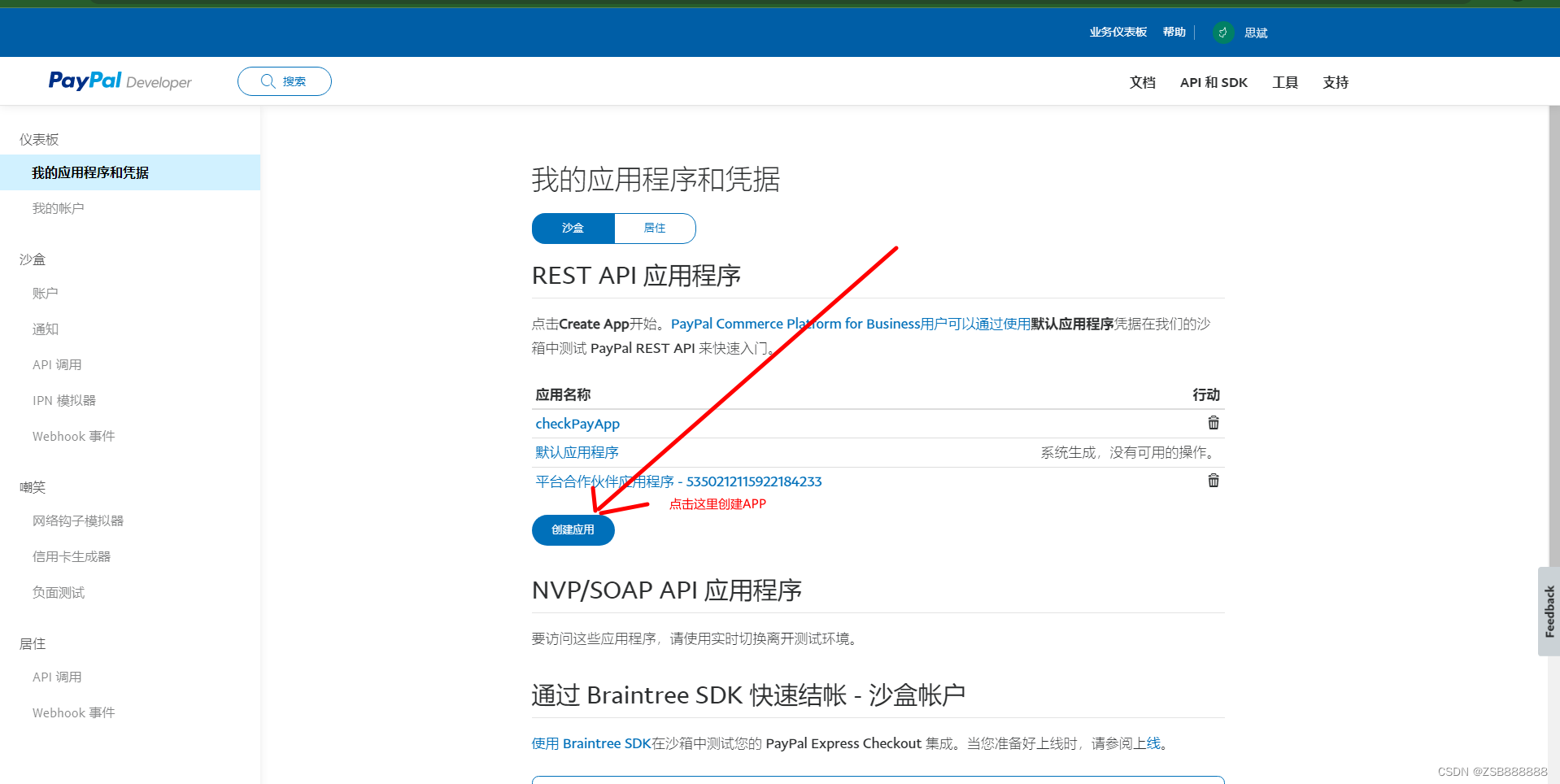The image size is (1560, 784).
Task: Open API 调用 under the 沙盒 section
Action: pos(57,364)
